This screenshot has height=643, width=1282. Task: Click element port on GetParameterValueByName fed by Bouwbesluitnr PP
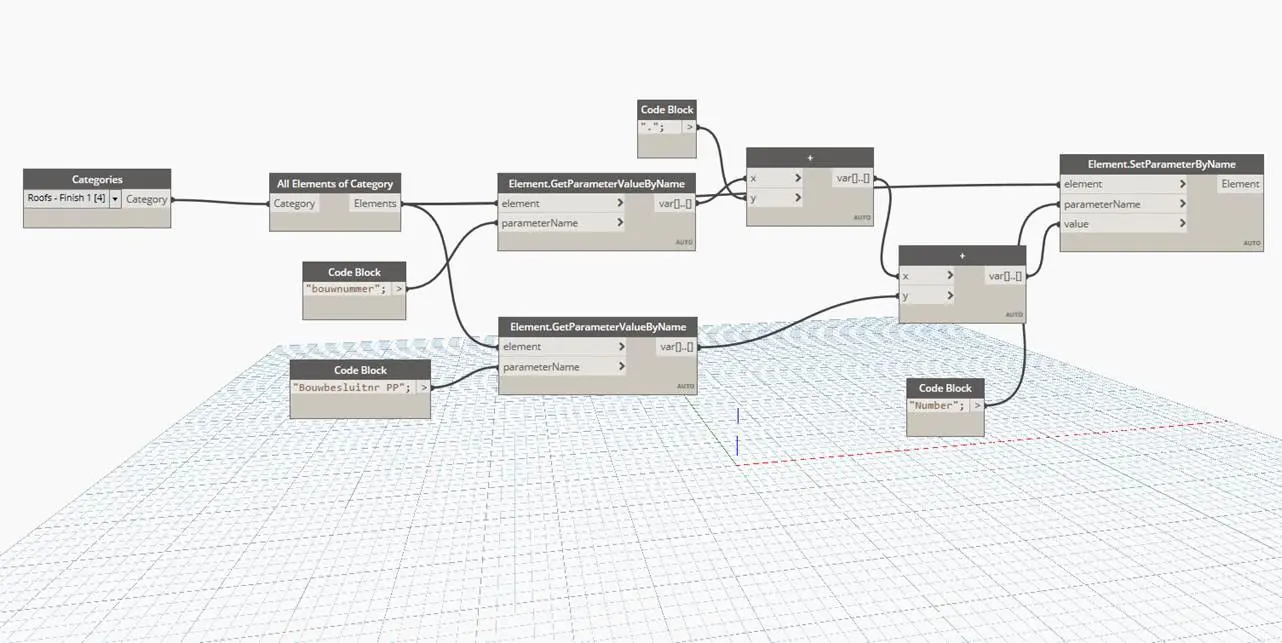point(563,347)
